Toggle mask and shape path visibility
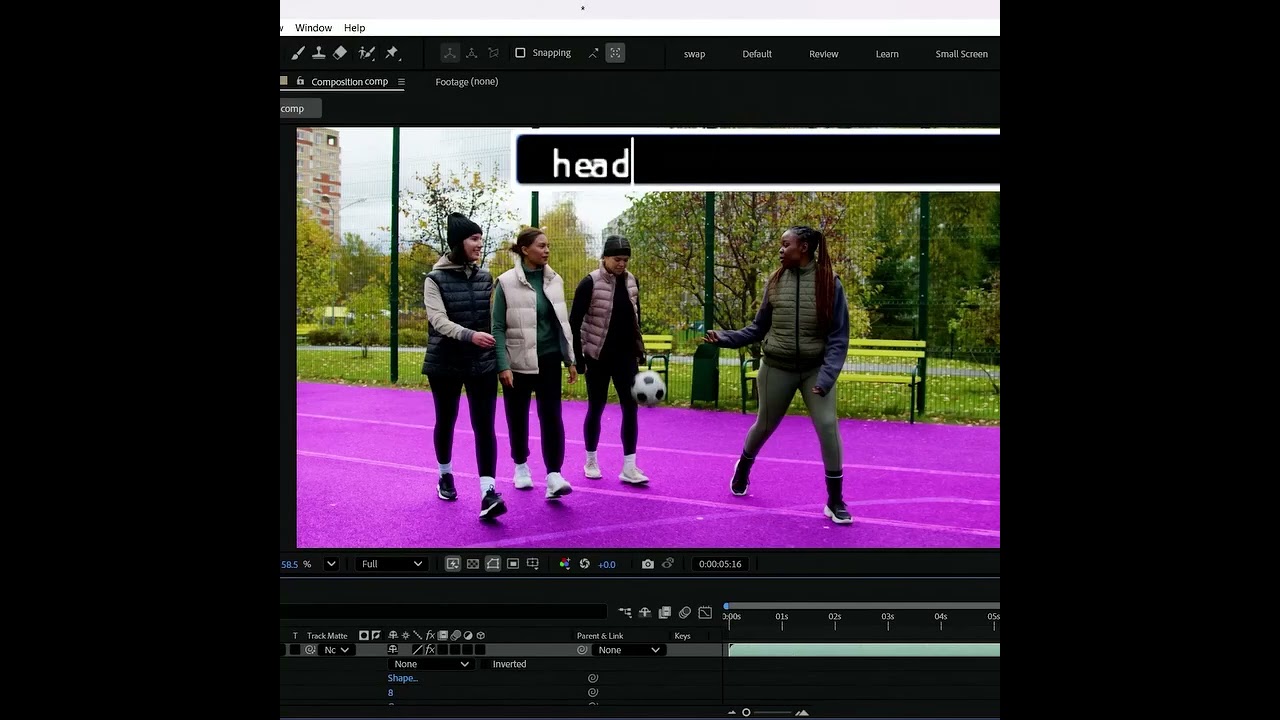Image resolution: width=1280 pixels, height=720 pixels. coord(493,564)
